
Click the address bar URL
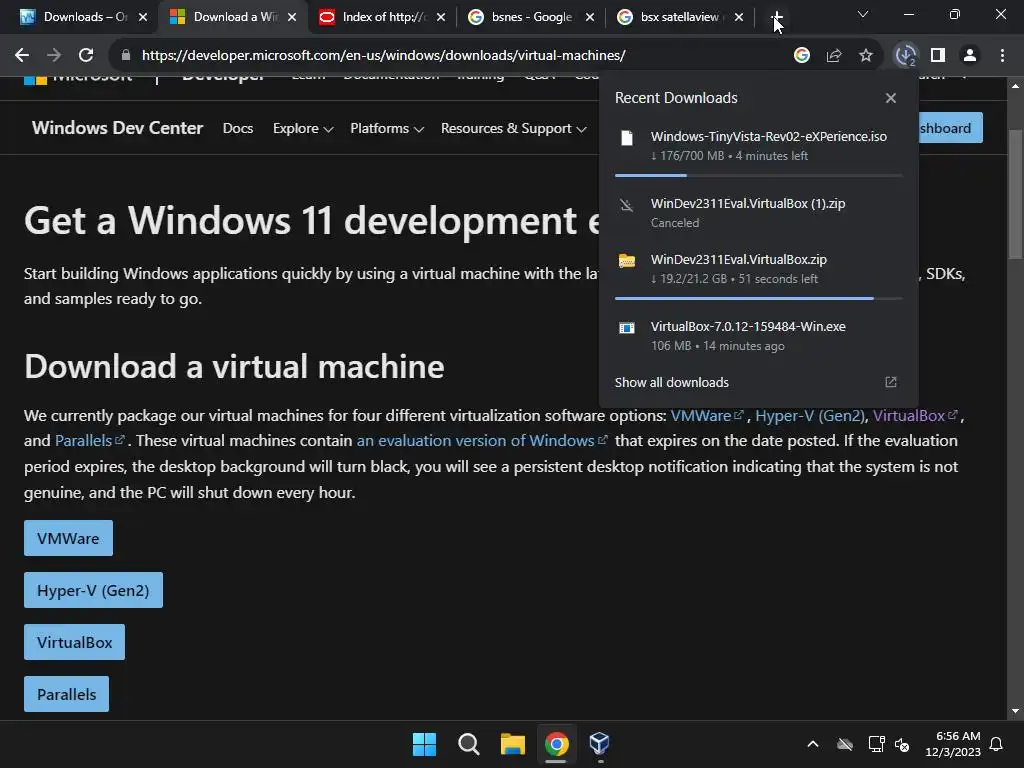click(384, 56)
